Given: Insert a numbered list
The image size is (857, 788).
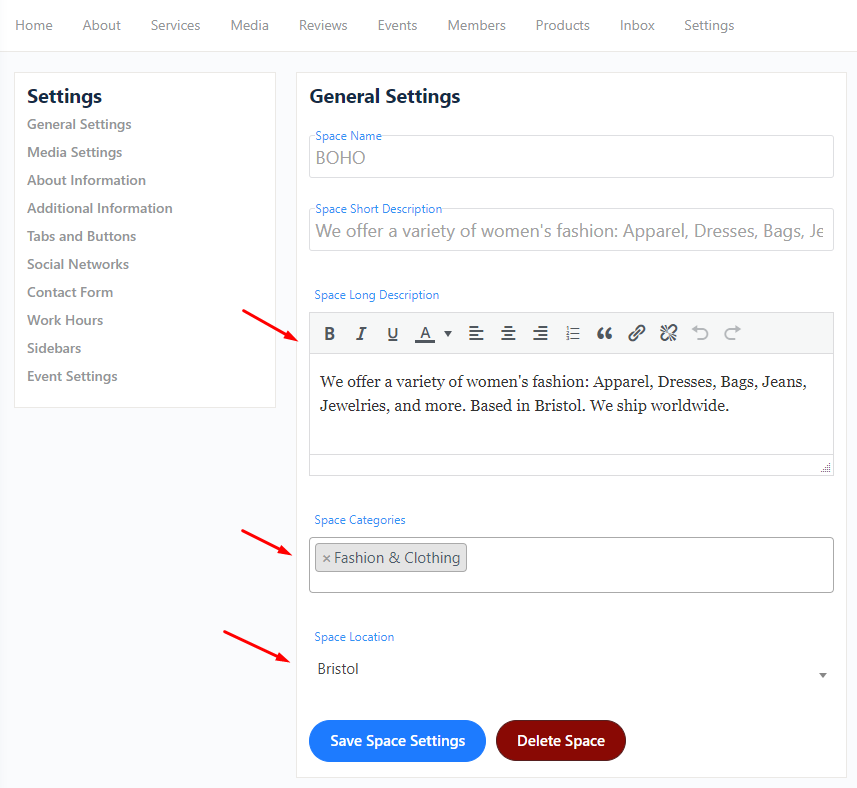Looking at the screenshot, I should tap(572, 333).
